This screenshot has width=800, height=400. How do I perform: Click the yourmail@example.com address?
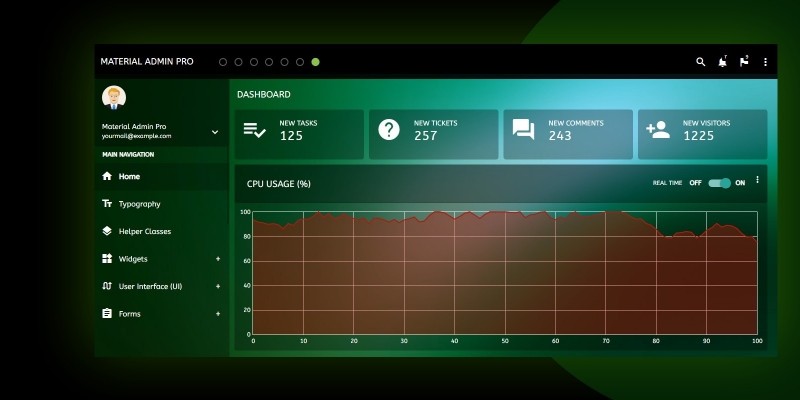tap(136, 136)
